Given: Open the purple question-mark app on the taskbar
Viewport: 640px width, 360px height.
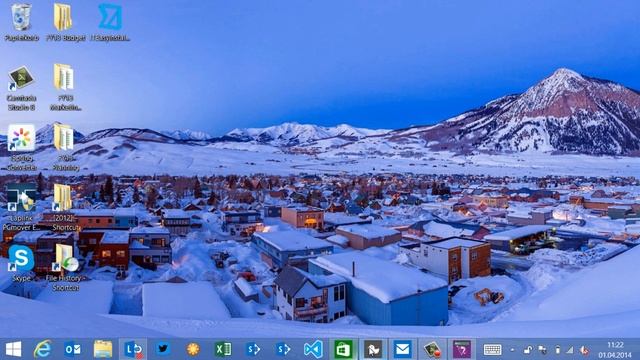Looking at the screenshot, I should [462, 349].
